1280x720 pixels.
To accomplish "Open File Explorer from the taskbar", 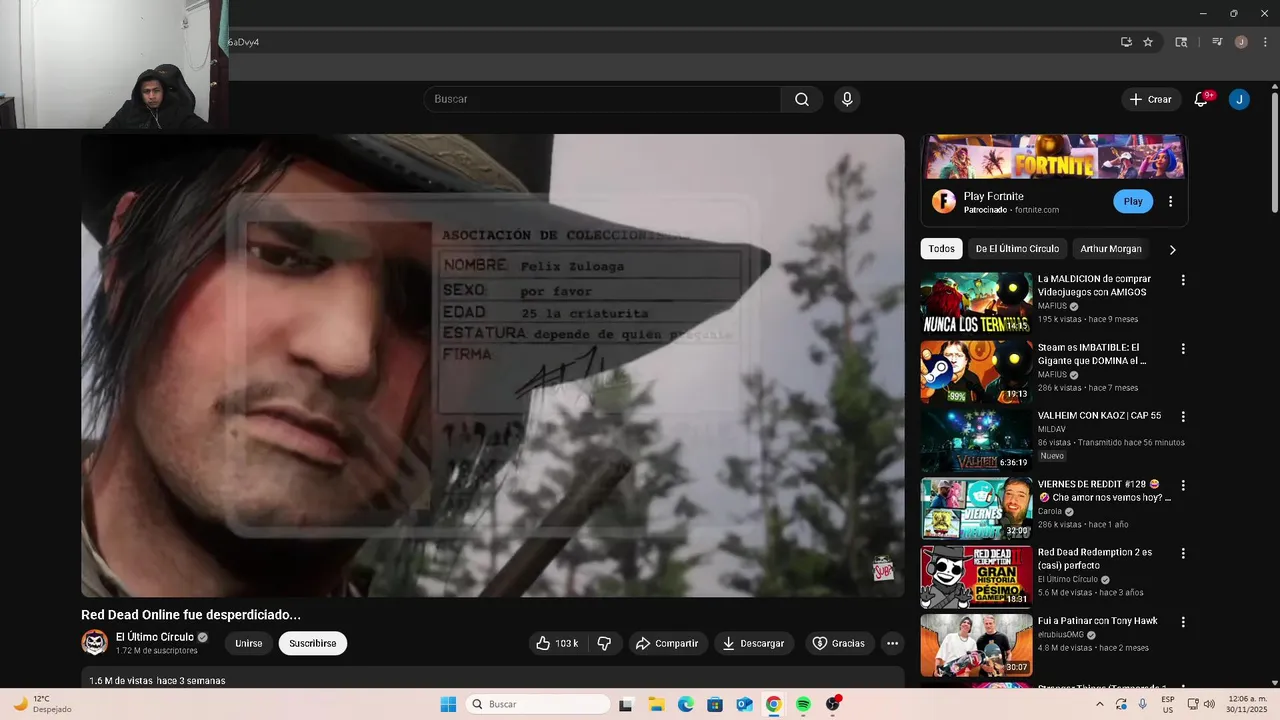I will [x=656, y=704].
